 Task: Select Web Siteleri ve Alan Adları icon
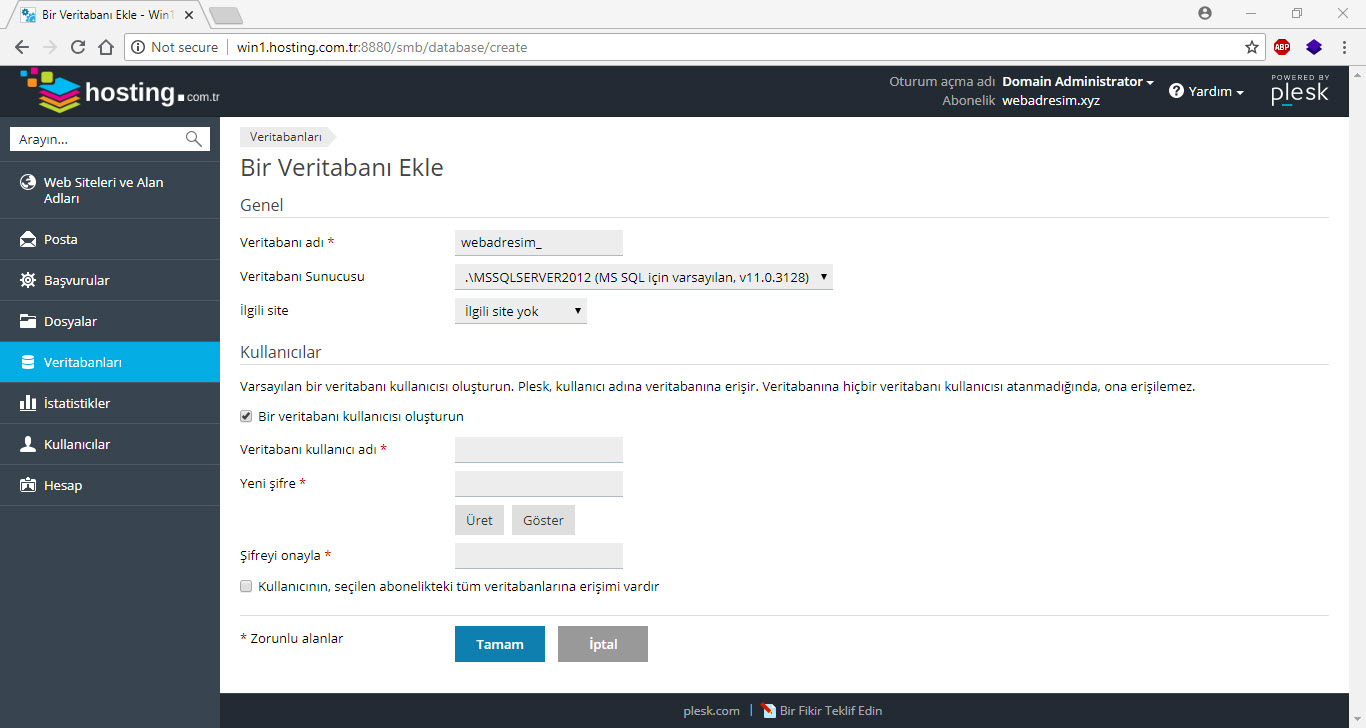(27, 182)
